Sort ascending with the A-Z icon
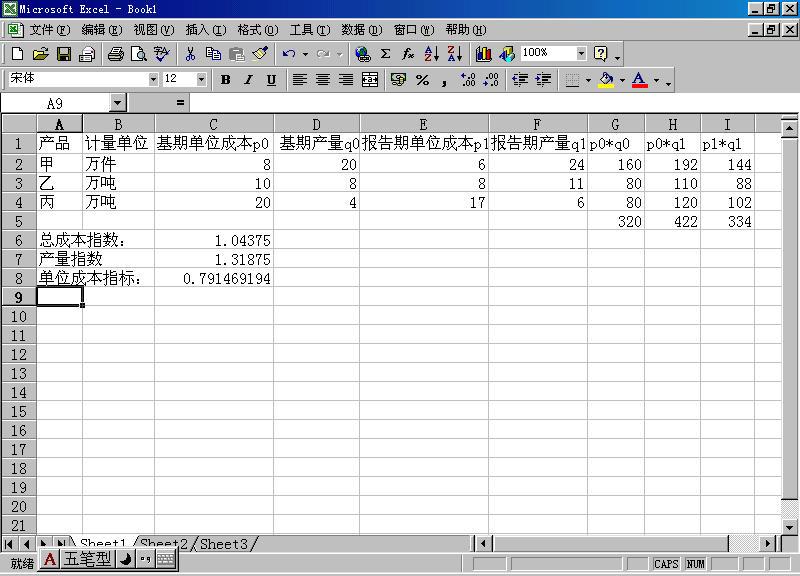The image size is (800, 576). [431, 53]
